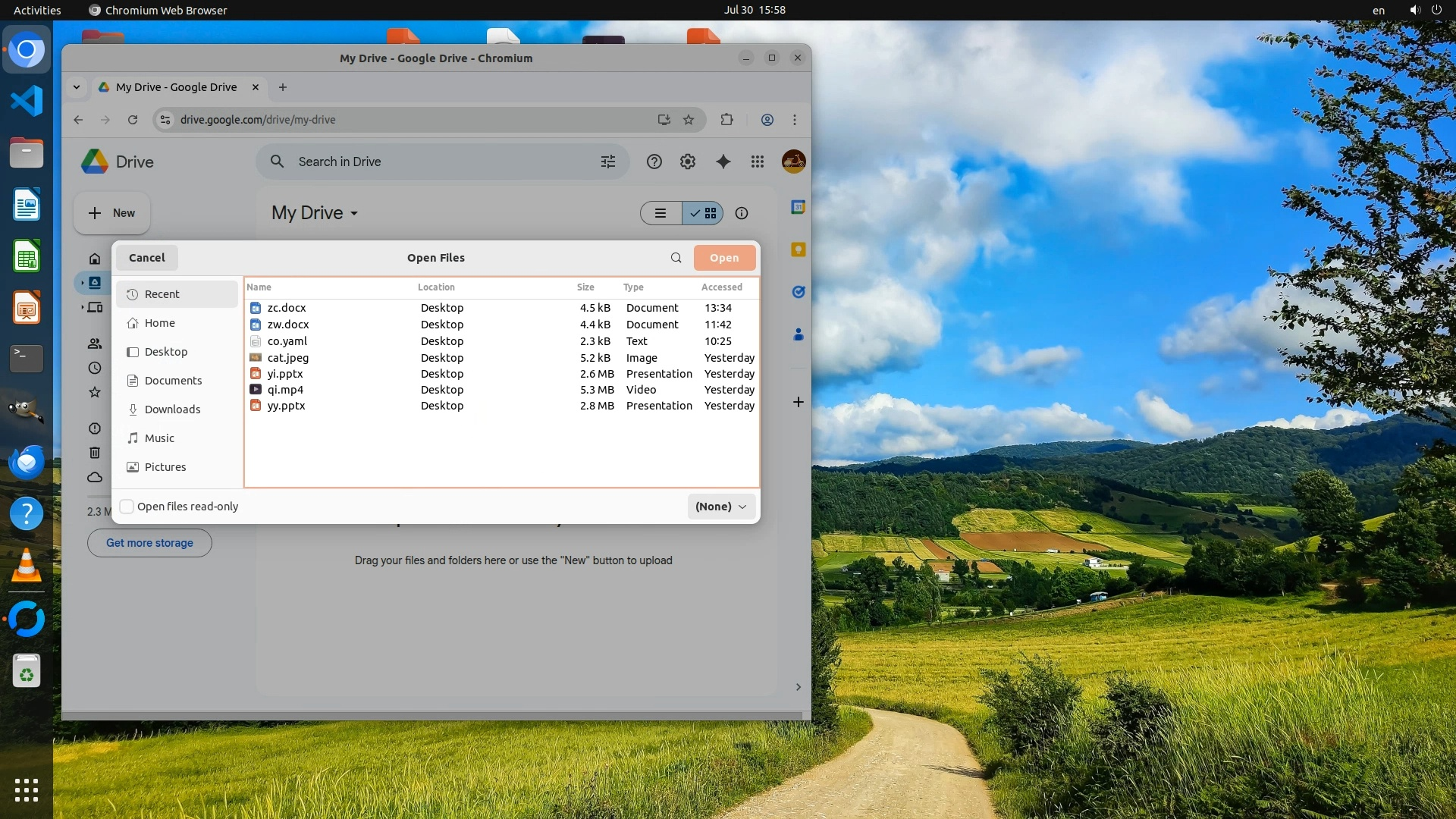Image resolution: width=1456 pixels, height=819 pixels.
Task: Select Downloads in the file dialog sidebar
Action: pyautogui.click(x=172, y=409)
